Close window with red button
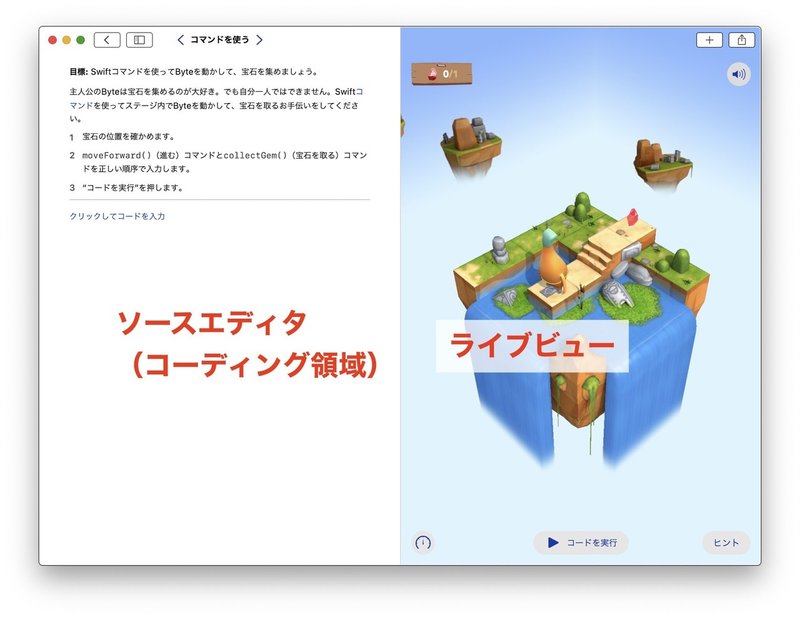Viewport: 800px width, 617px height. 53,40
